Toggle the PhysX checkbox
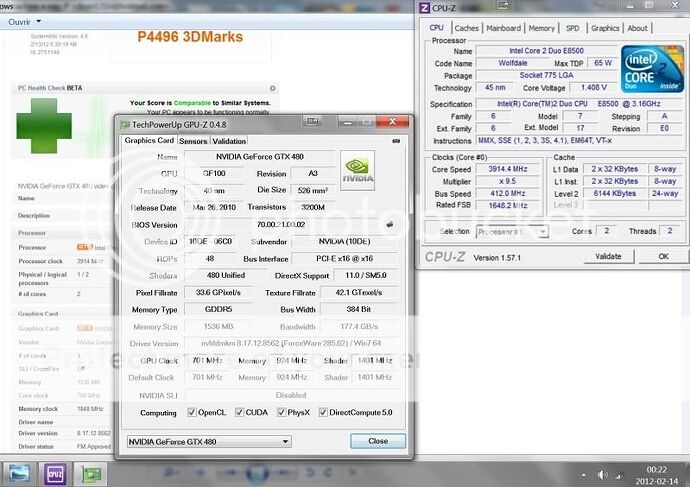 tap(280, 412)
